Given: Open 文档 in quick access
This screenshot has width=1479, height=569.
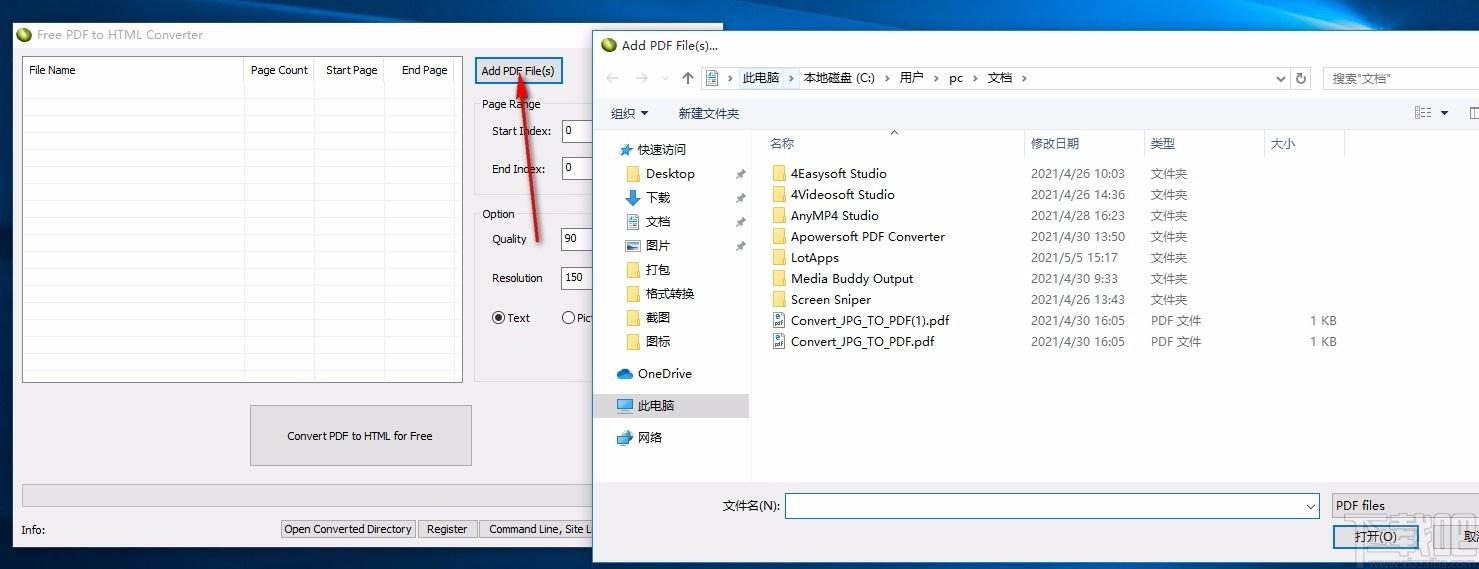Looking at the screenshot, I should [x=657, y=221].
